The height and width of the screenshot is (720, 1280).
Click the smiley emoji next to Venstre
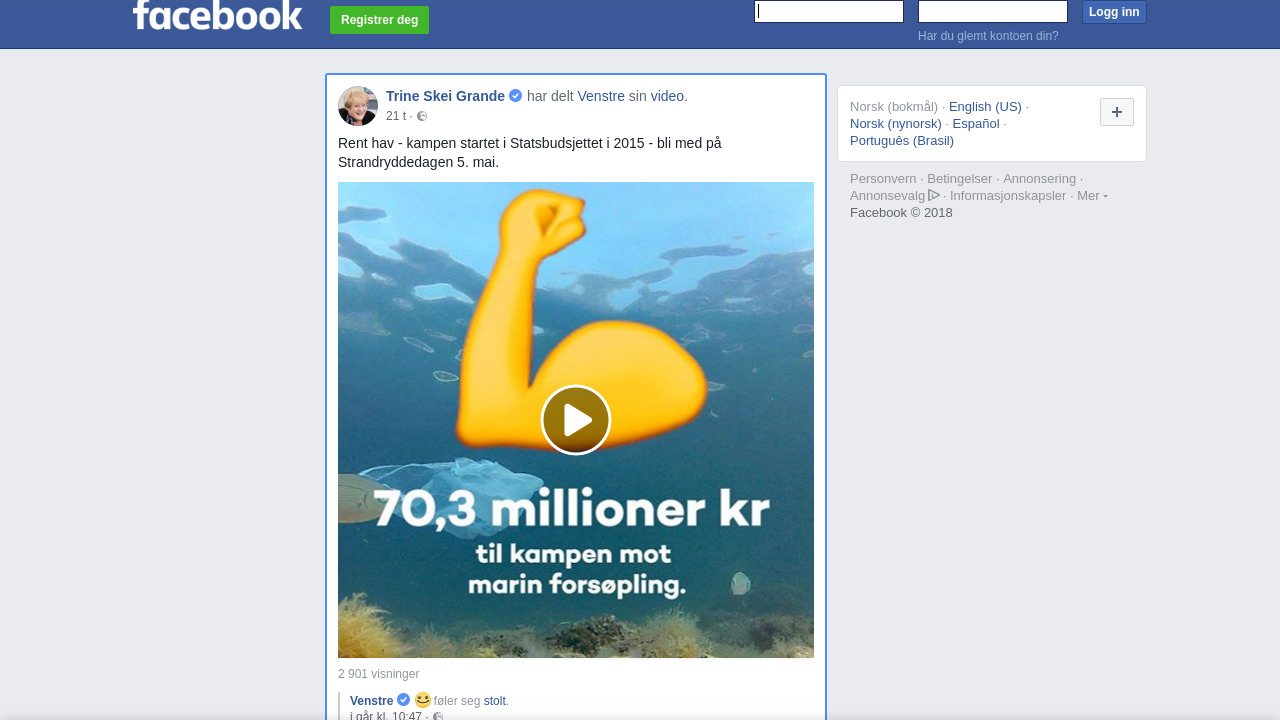pos(423,700)
